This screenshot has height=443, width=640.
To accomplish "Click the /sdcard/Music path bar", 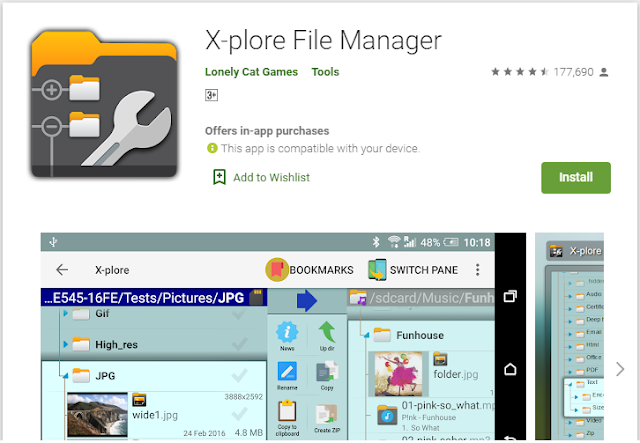I will click(421, 298).
